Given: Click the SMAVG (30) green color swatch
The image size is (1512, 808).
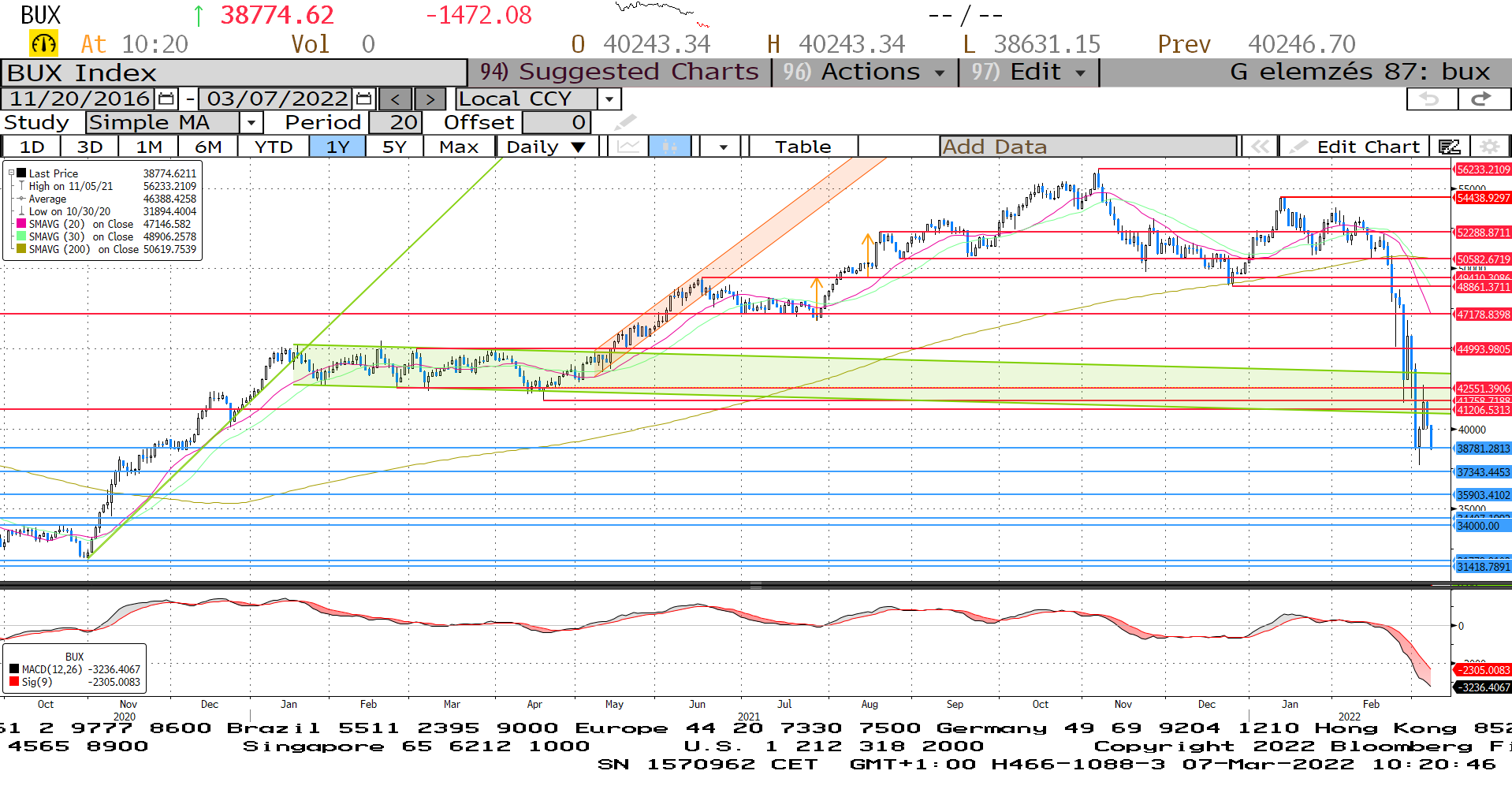Looking at the screenshot, I should coord(22,236).
